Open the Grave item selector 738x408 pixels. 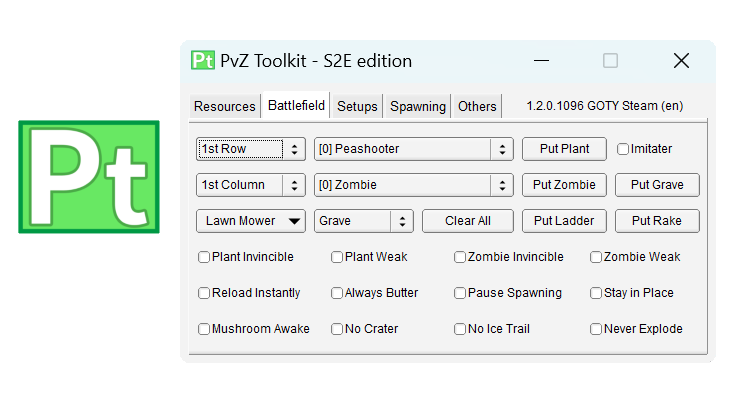click(363, 221)
